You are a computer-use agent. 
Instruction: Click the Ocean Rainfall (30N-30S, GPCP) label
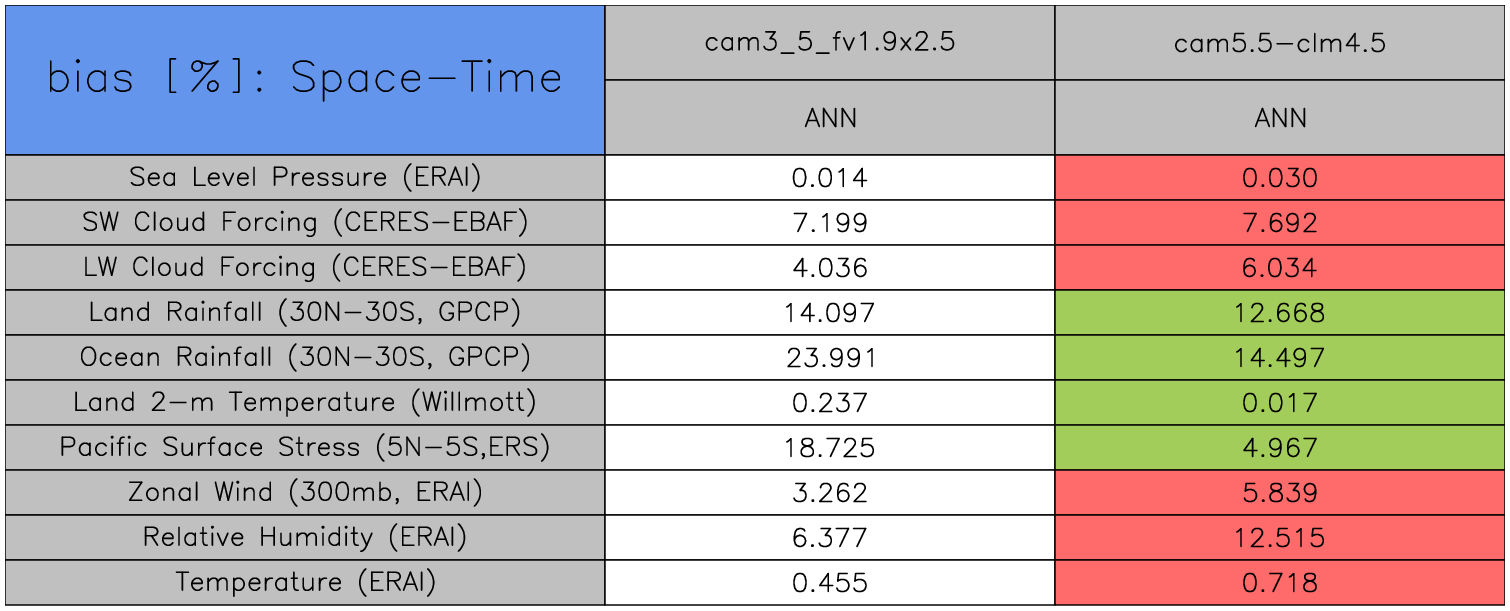coord(305,357)
